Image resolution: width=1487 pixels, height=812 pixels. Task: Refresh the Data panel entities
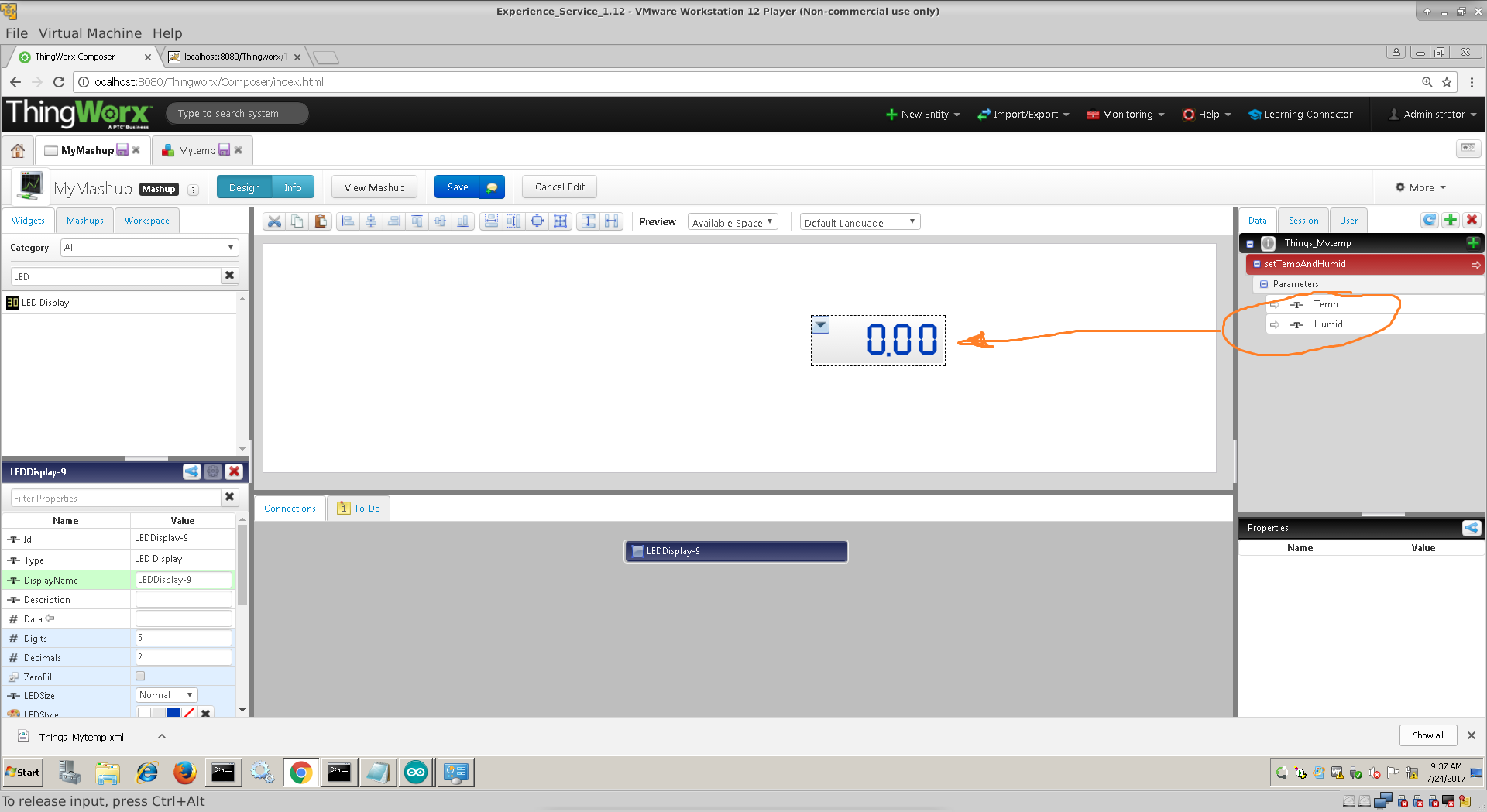(x=1430, y=220)
